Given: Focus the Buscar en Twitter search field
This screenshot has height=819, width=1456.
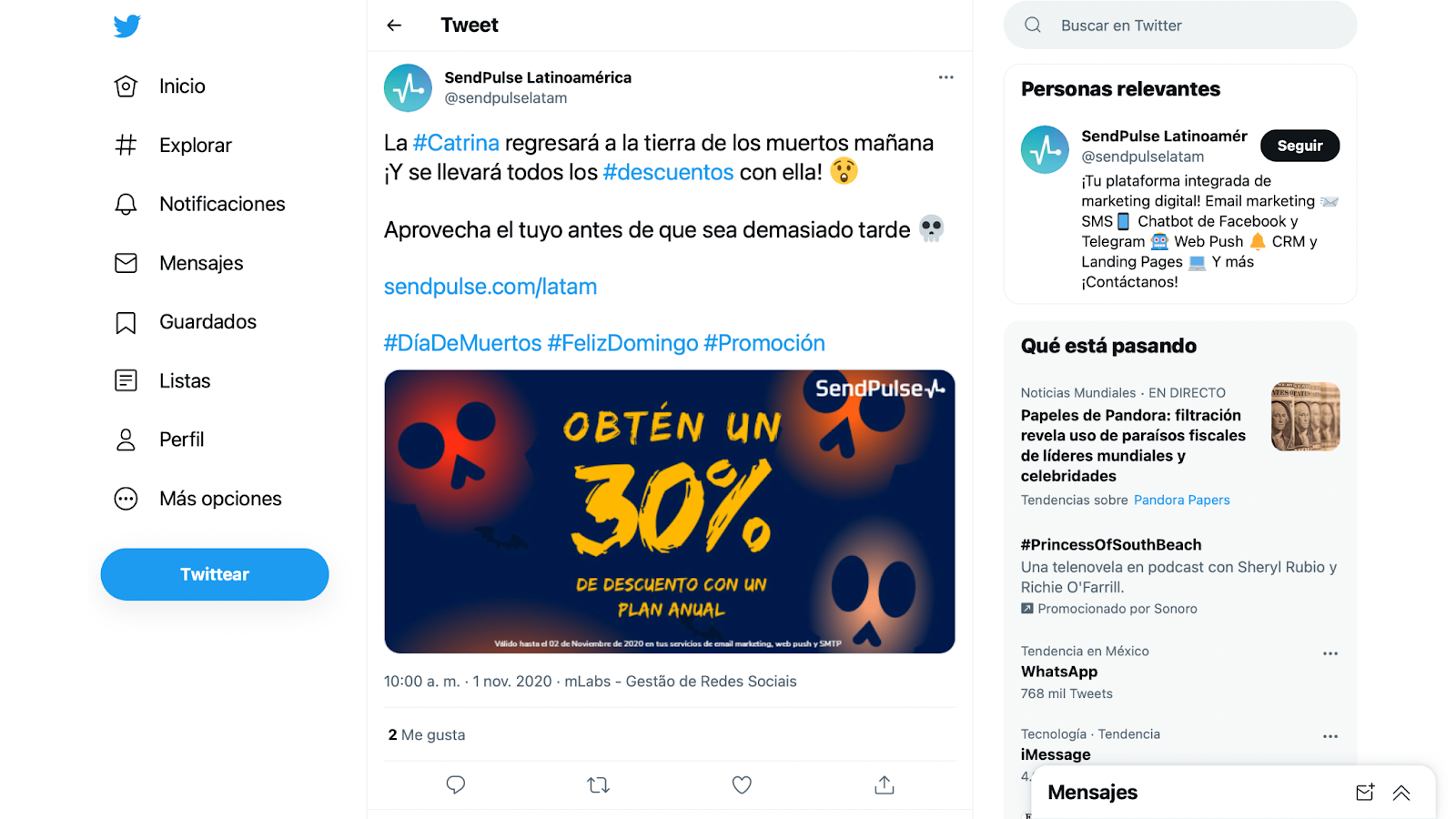Looking at the screenshot, I should [x=1180, y=25].
